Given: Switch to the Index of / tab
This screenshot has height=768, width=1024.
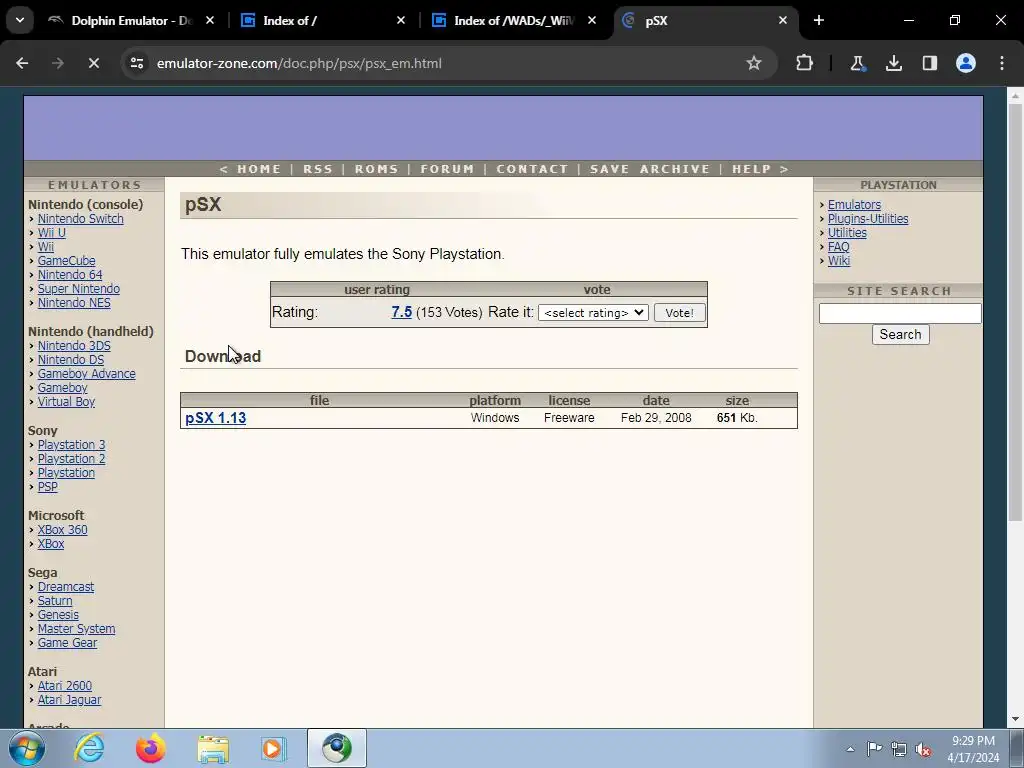Looking at the screenshot, I should pos(322,20).
